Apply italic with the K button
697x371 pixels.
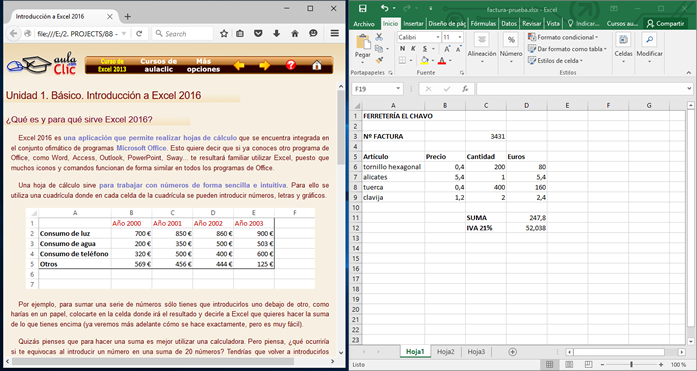(413, 49)
